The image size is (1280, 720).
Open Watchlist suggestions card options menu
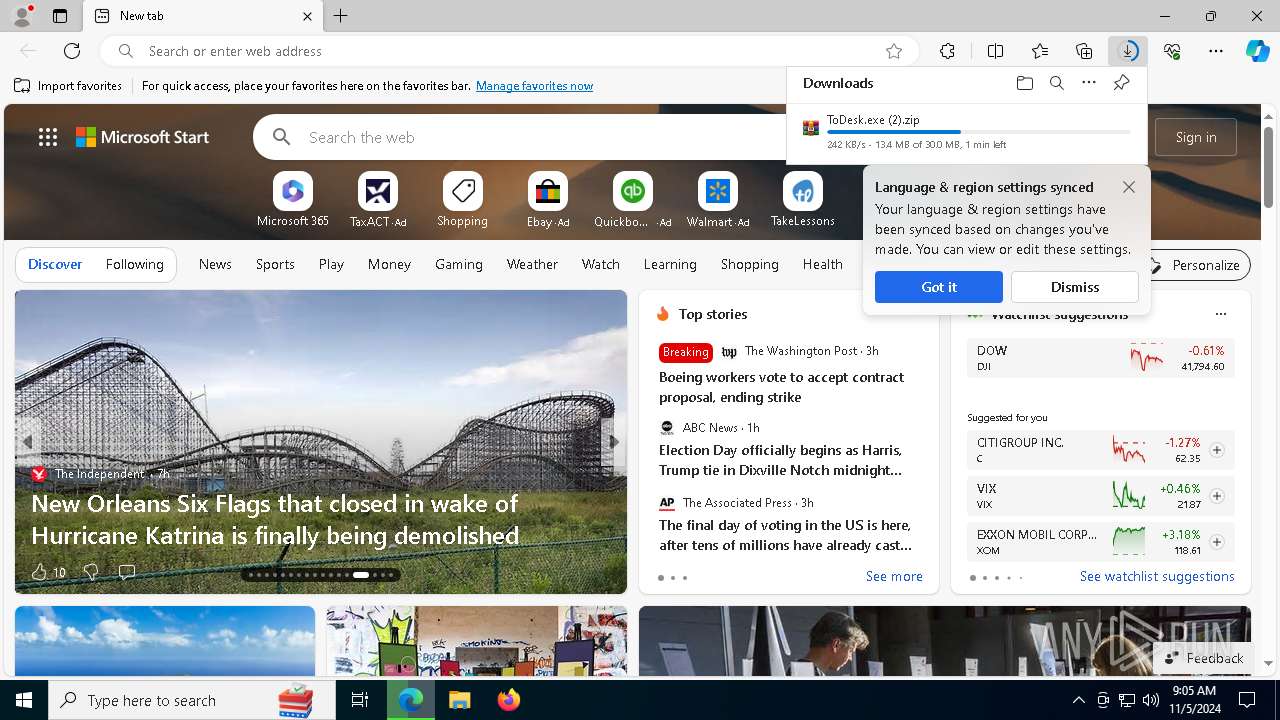click(x=1220, y=314)
